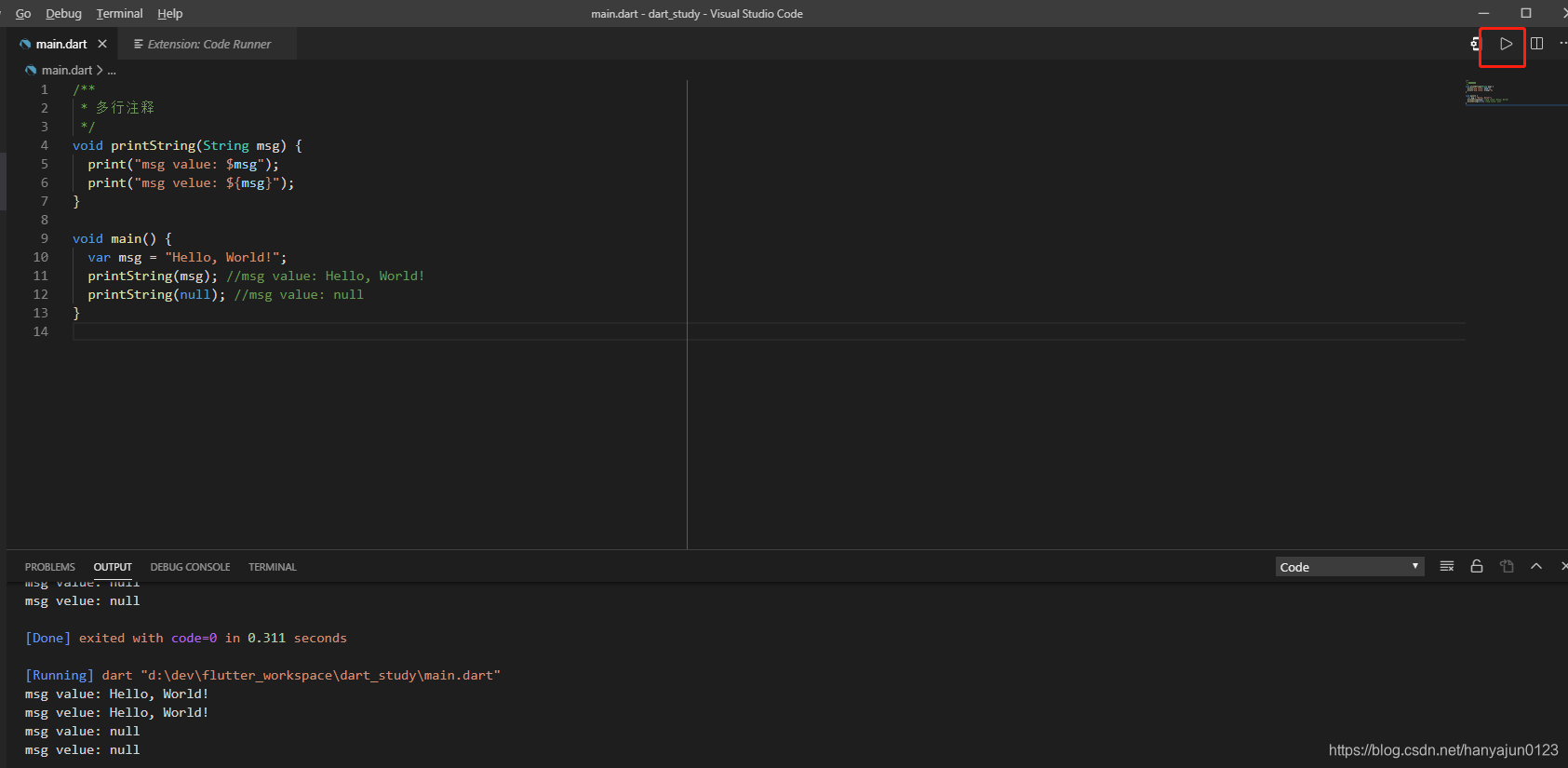Click line number 4 in the gutter
Viewport: 1568px width, 768px height.
point(44,145)
